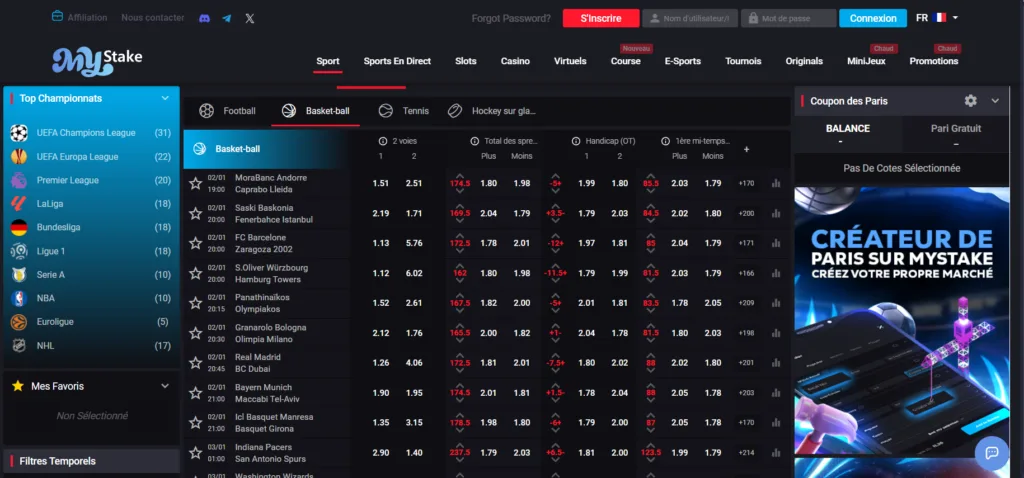The height and width of the screenshot is (478, 1024).
Task: Open coupon settings gear icon
Action: pos(970,101)
